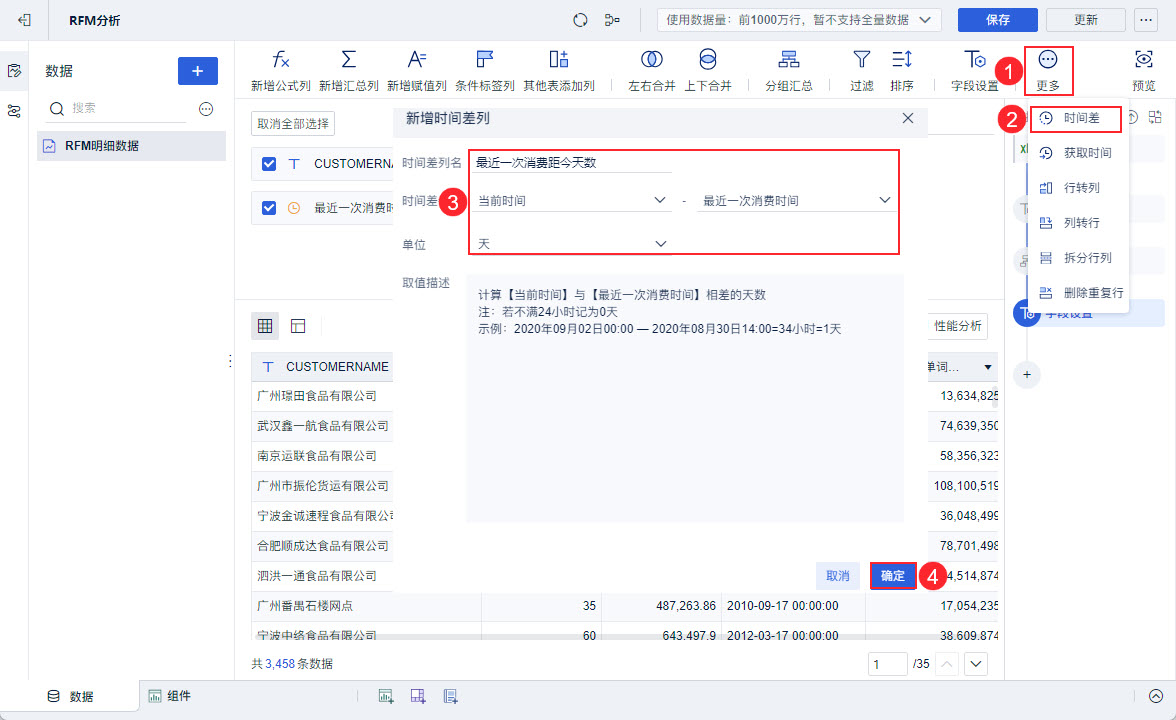Open the 最近一次消费时间 dropdown in dialog
Viewport: 1176px width, 720px height.
coord(796,200)
